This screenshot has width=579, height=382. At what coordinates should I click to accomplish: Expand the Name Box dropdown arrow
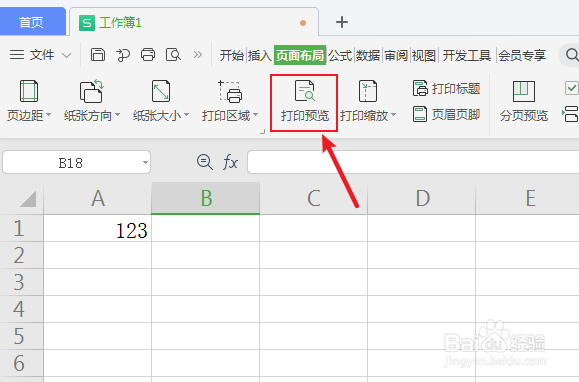click(145, 162)
